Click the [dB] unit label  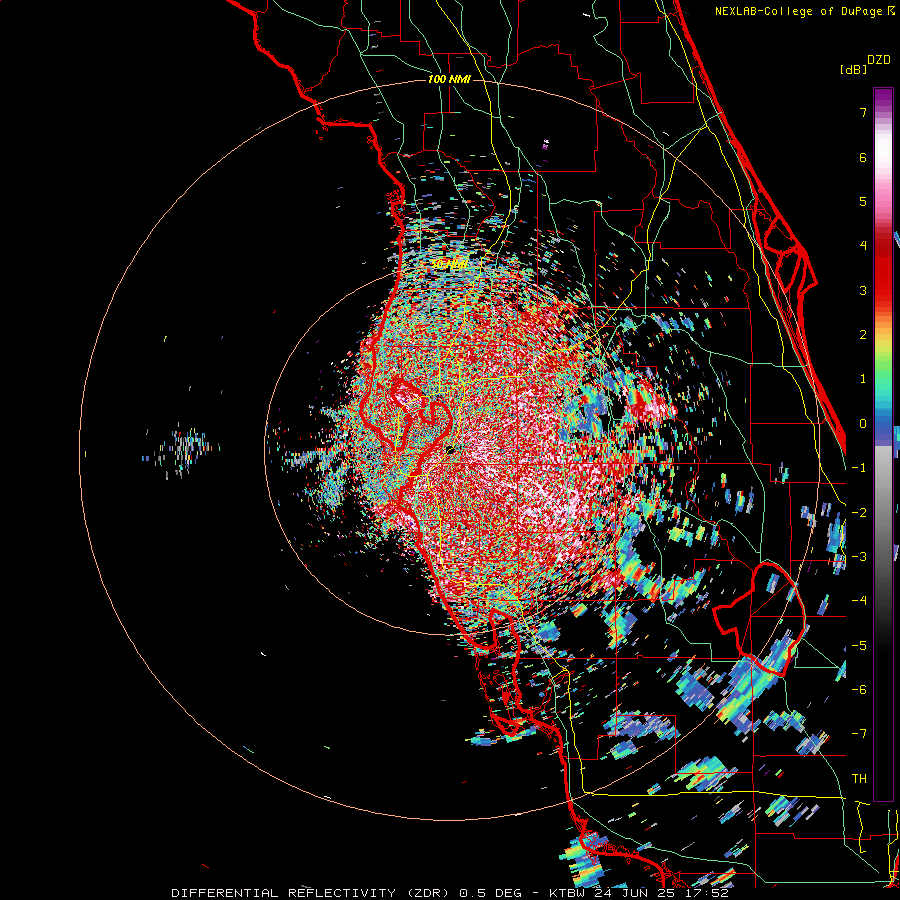pos(854,69)
